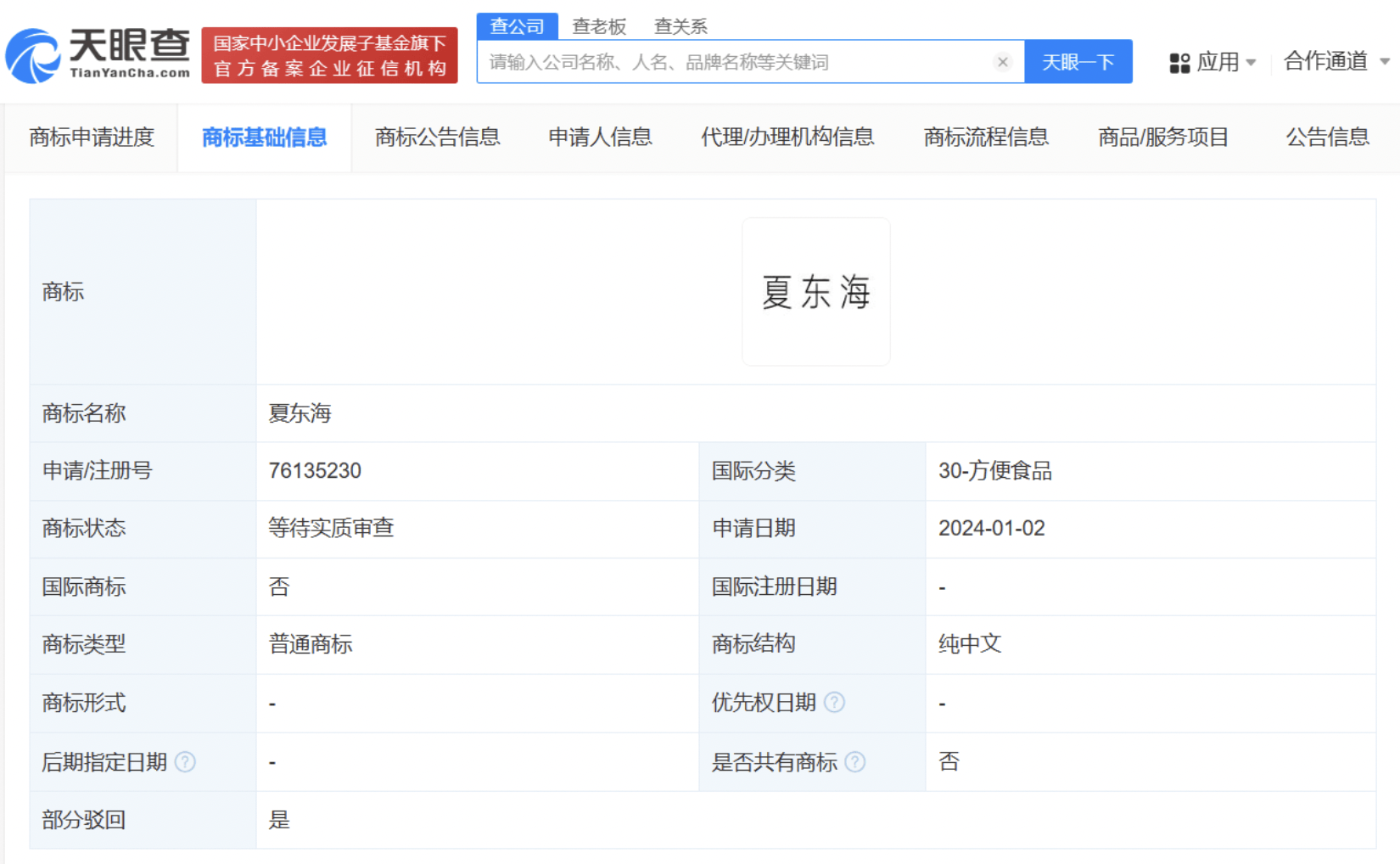Image resolution: width=1400 pixels, height=864 pixels.
Task: Jump to 商品/服务项目 section
Action: (1162, 137)
